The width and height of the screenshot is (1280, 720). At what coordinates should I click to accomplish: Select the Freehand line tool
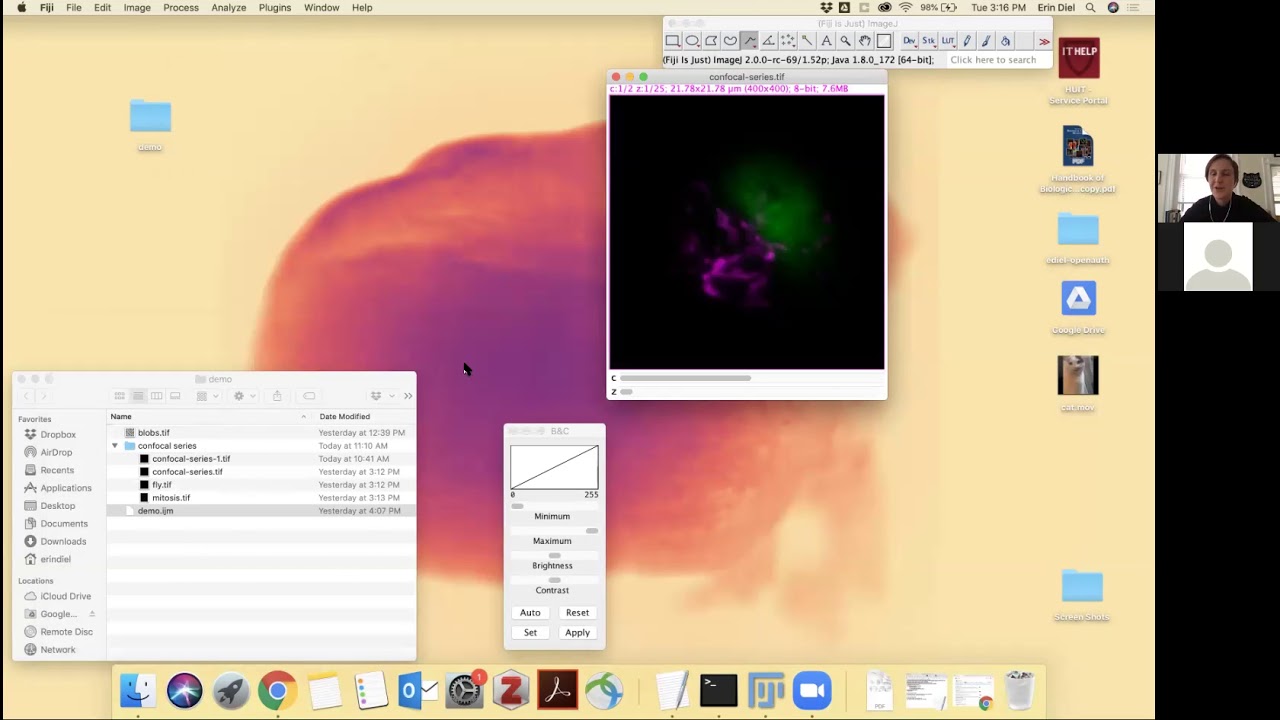(x=749, y=41)
